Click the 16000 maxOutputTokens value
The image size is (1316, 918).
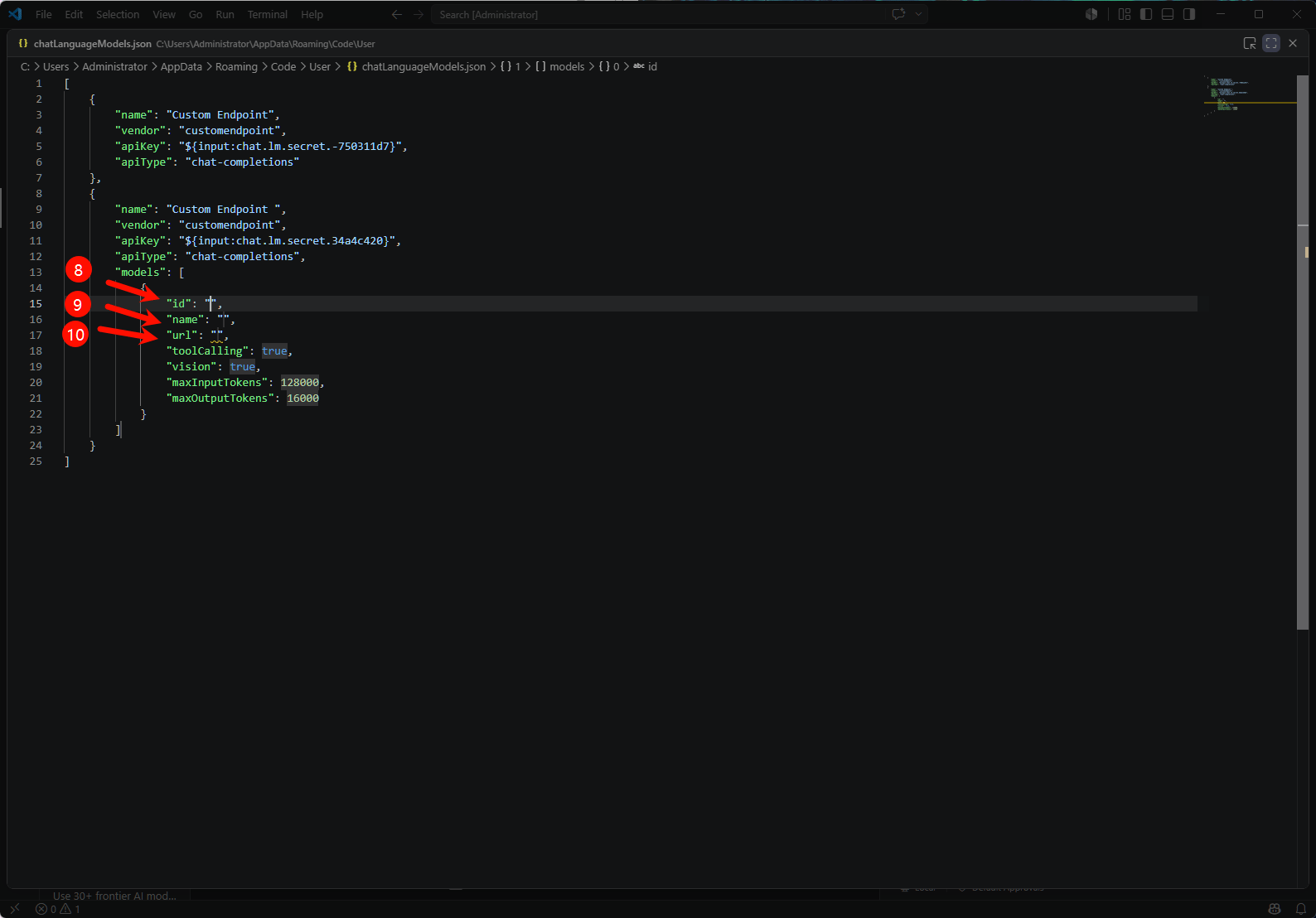302,399
